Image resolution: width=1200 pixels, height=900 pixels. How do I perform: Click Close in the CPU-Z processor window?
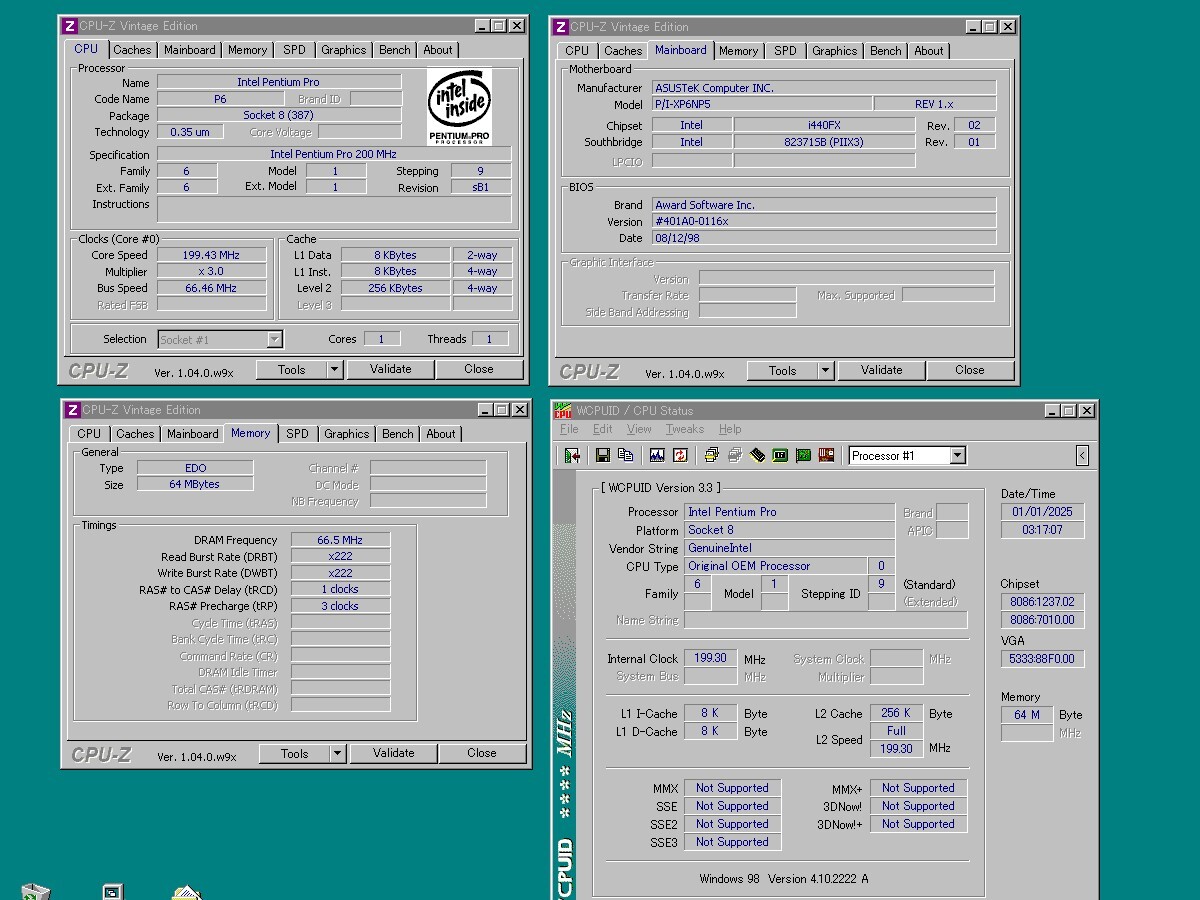coord(479,370)
